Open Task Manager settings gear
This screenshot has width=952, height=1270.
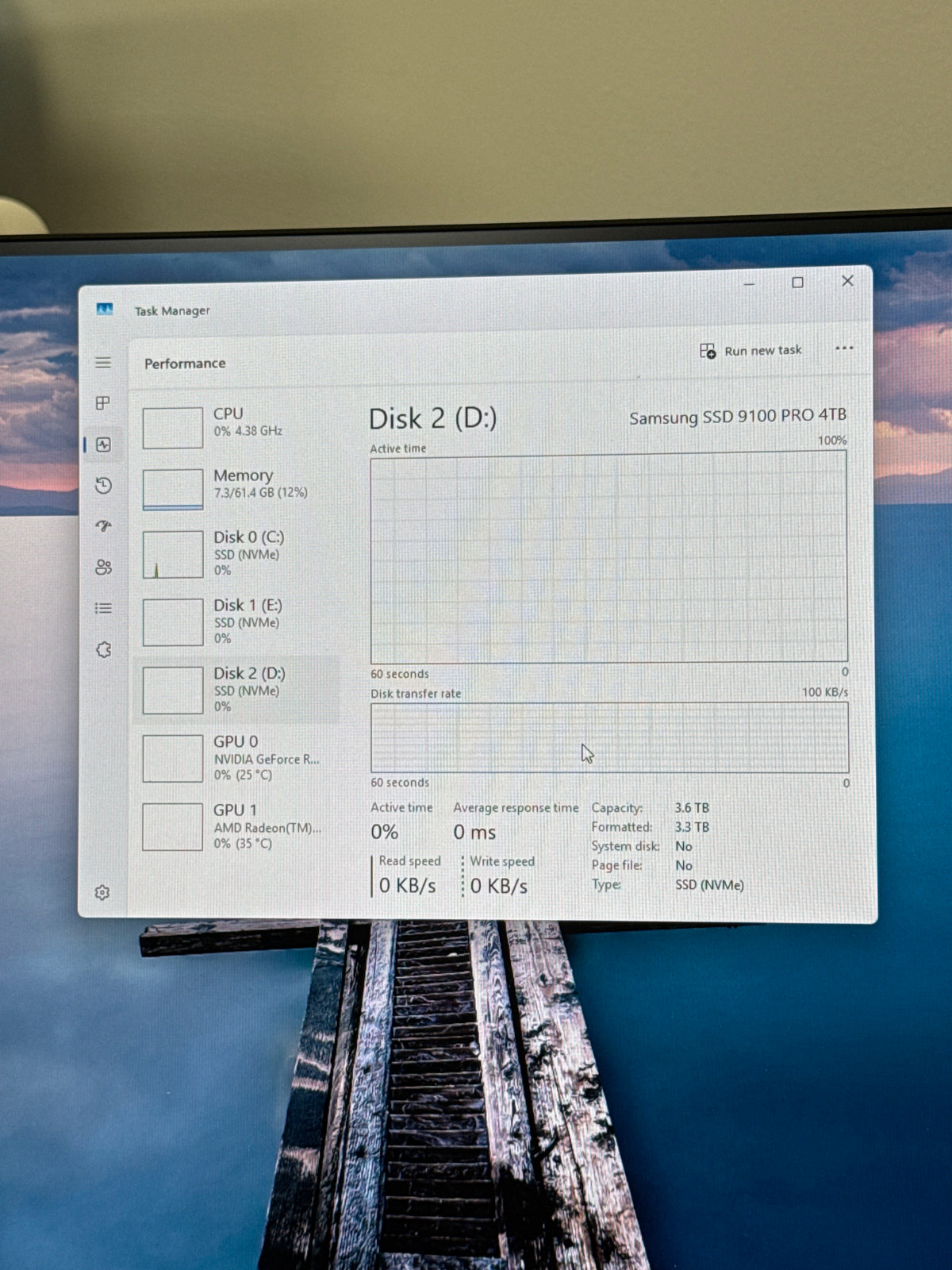coord(102,893)
